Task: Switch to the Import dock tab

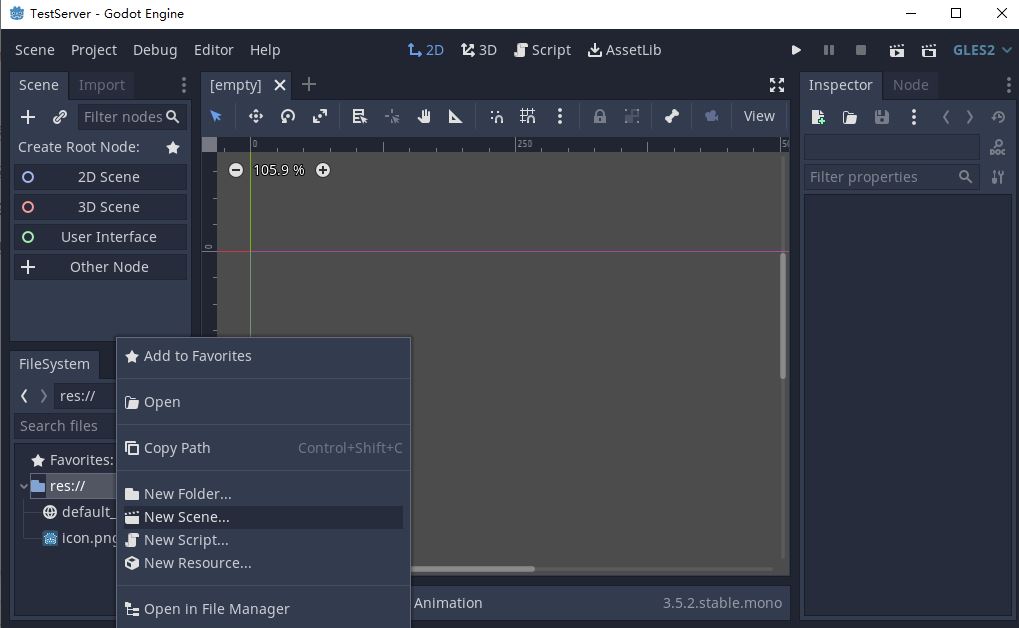Action: (x=101, y=85)
